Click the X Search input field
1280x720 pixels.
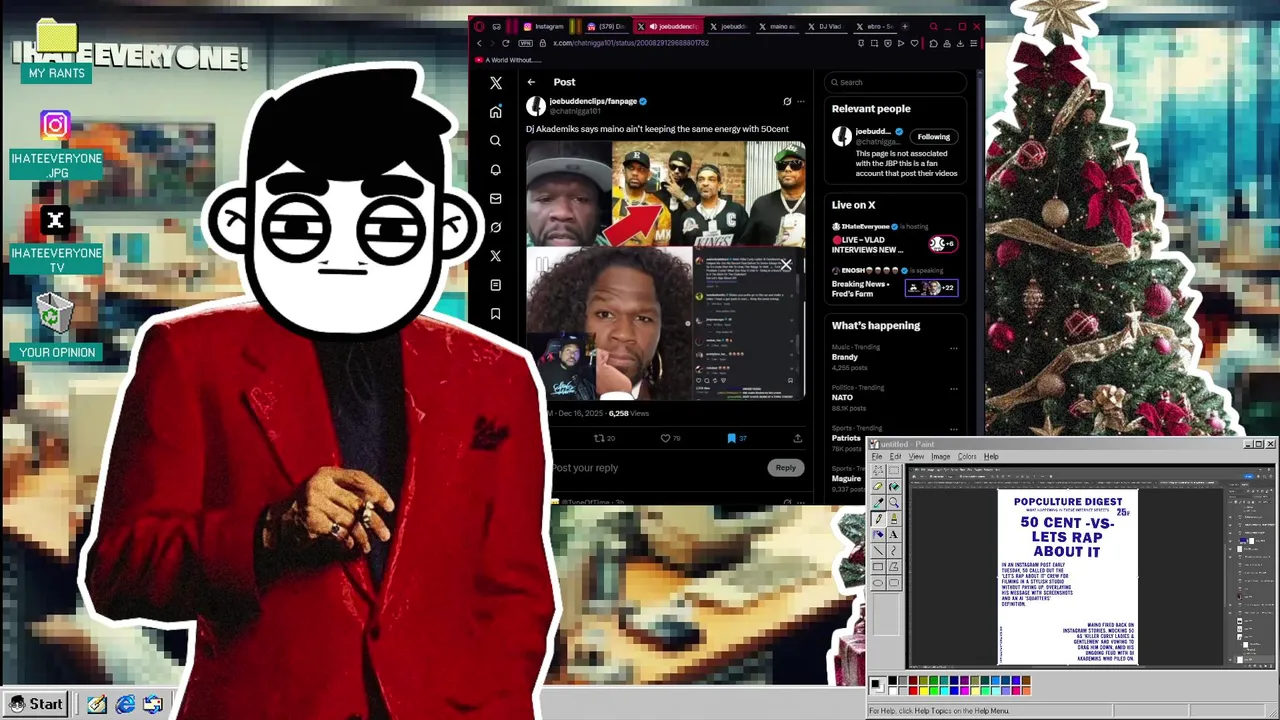pyautogui.click(x=896, y=82)
